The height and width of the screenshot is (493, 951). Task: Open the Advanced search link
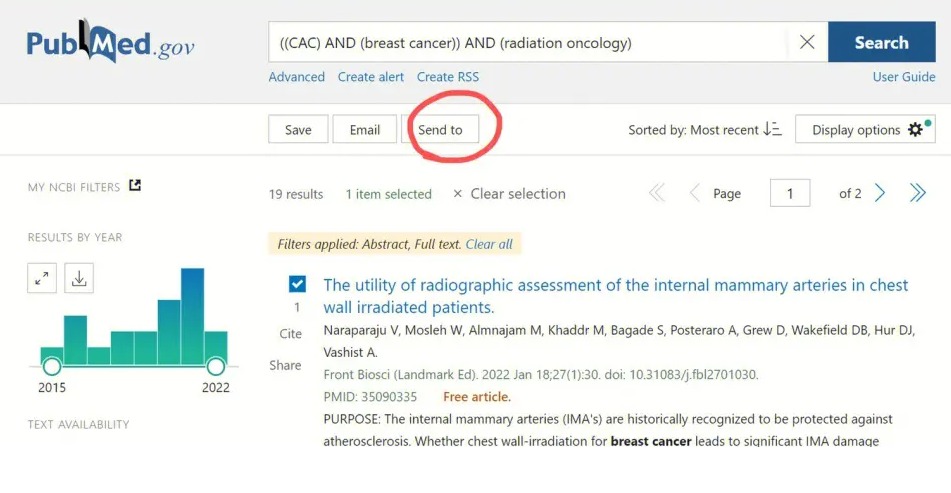pyautogui.click(x=296, y=77)
